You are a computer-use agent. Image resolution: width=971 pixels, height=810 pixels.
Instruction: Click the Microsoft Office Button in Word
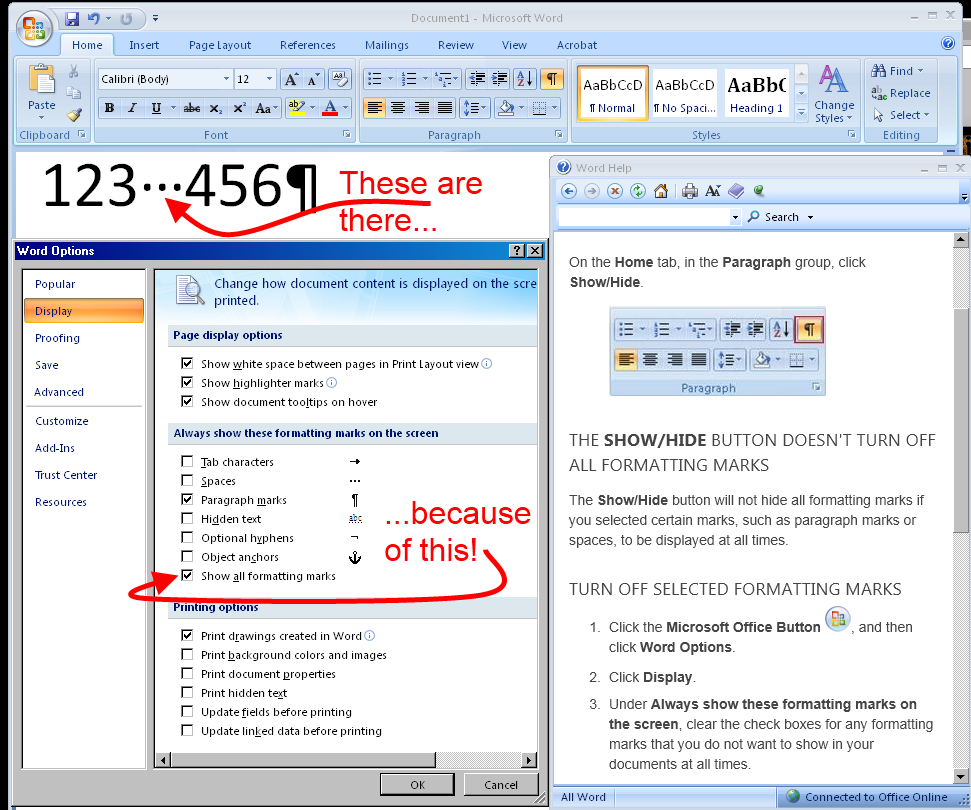[x=34, y=28]
